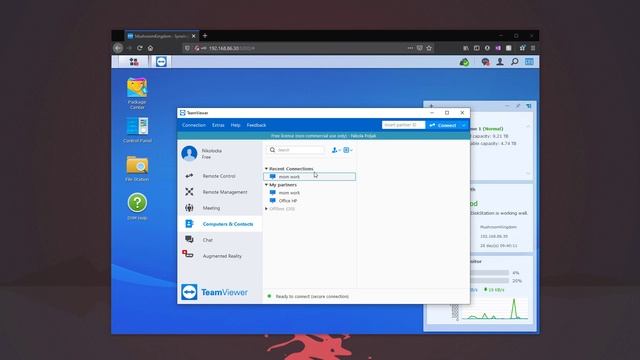Collapse My partners group
The width and height of the screenshot is (640, 360).
(267, 185)
